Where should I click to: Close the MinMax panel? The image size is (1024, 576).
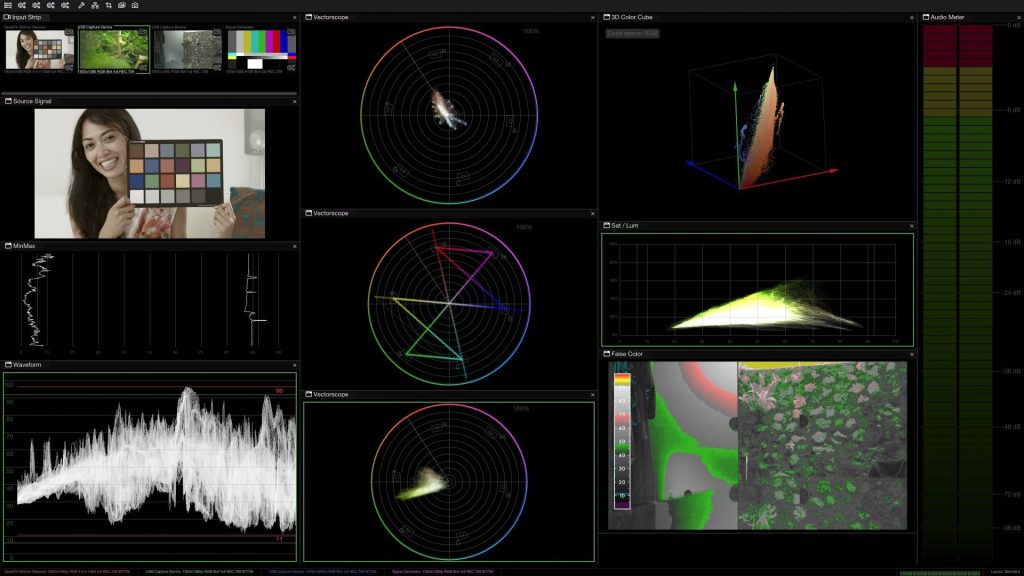[x=294, y=246]
